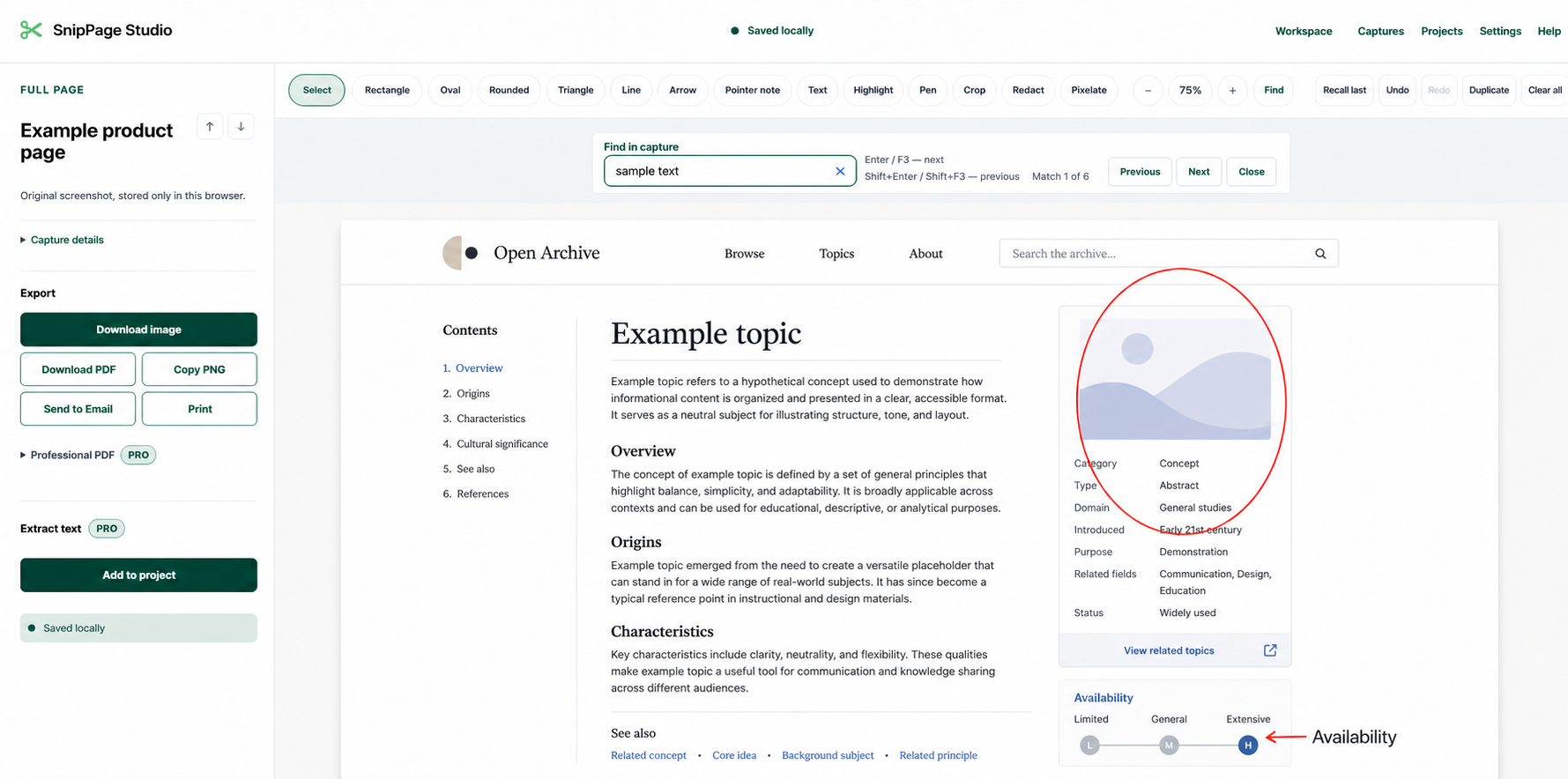The width and height of the screenshot is (1568, 779).
Task: Zoom out with the minus button
Action: 1148,90
